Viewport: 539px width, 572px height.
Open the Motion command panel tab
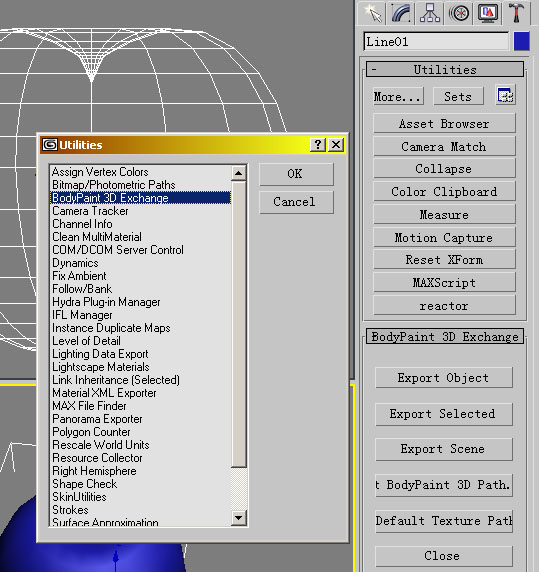pyautogui.click(x=459, y=13)
